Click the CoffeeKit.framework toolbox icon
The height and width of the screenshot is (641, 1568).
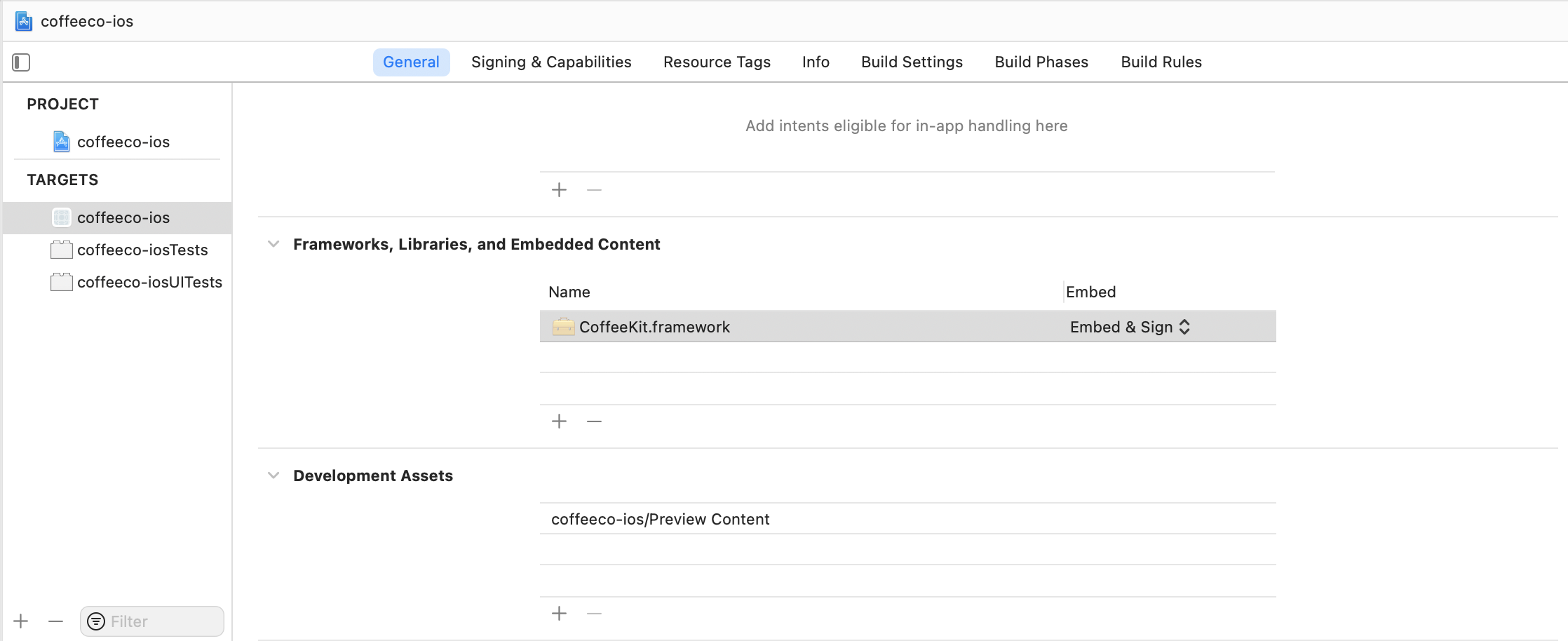click(x=562, y=327)
